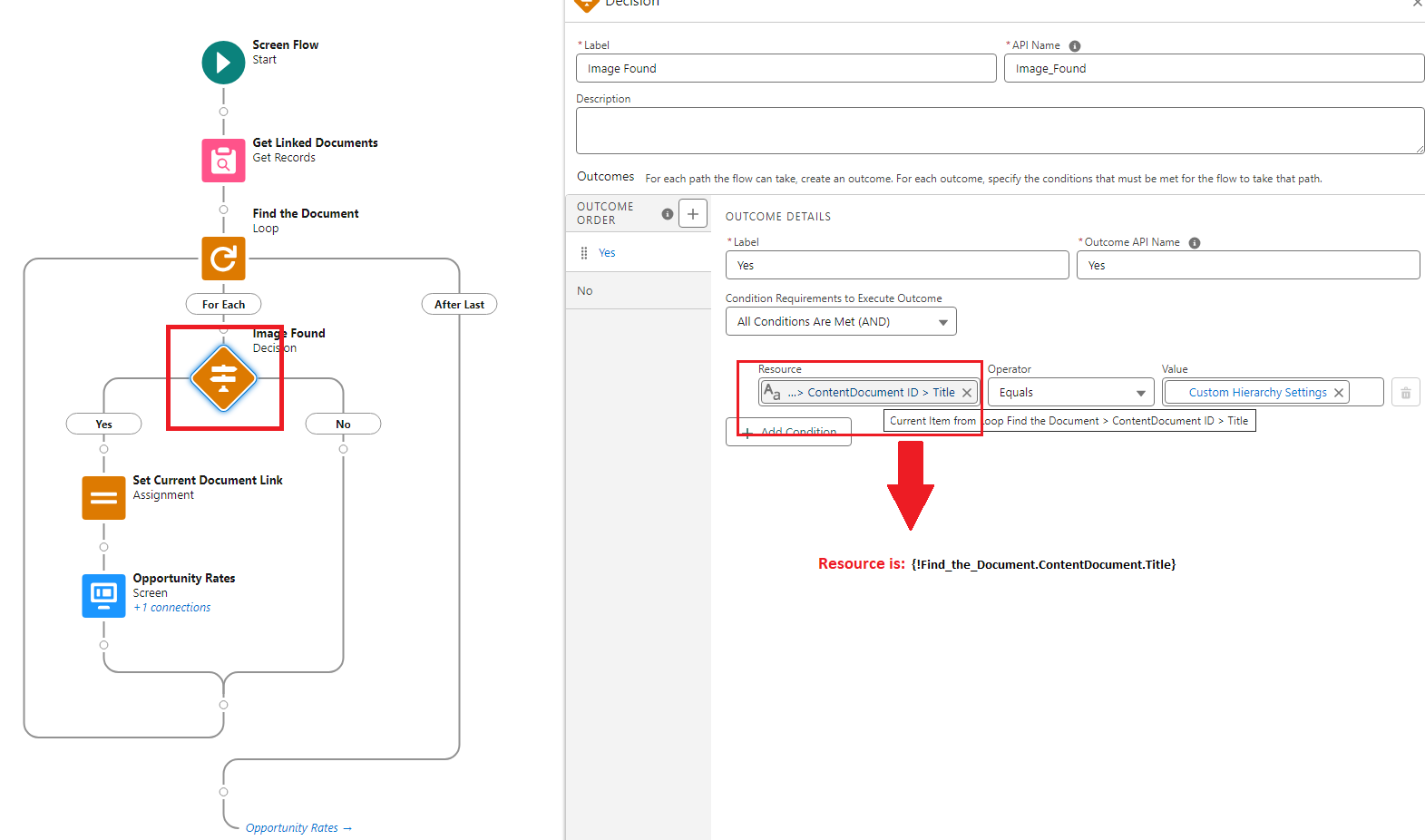Image resolution: width=1425 pixels, height=840 pixels.
Task: Open the Set Current Document Link assignment
Action: pos(103,498)
